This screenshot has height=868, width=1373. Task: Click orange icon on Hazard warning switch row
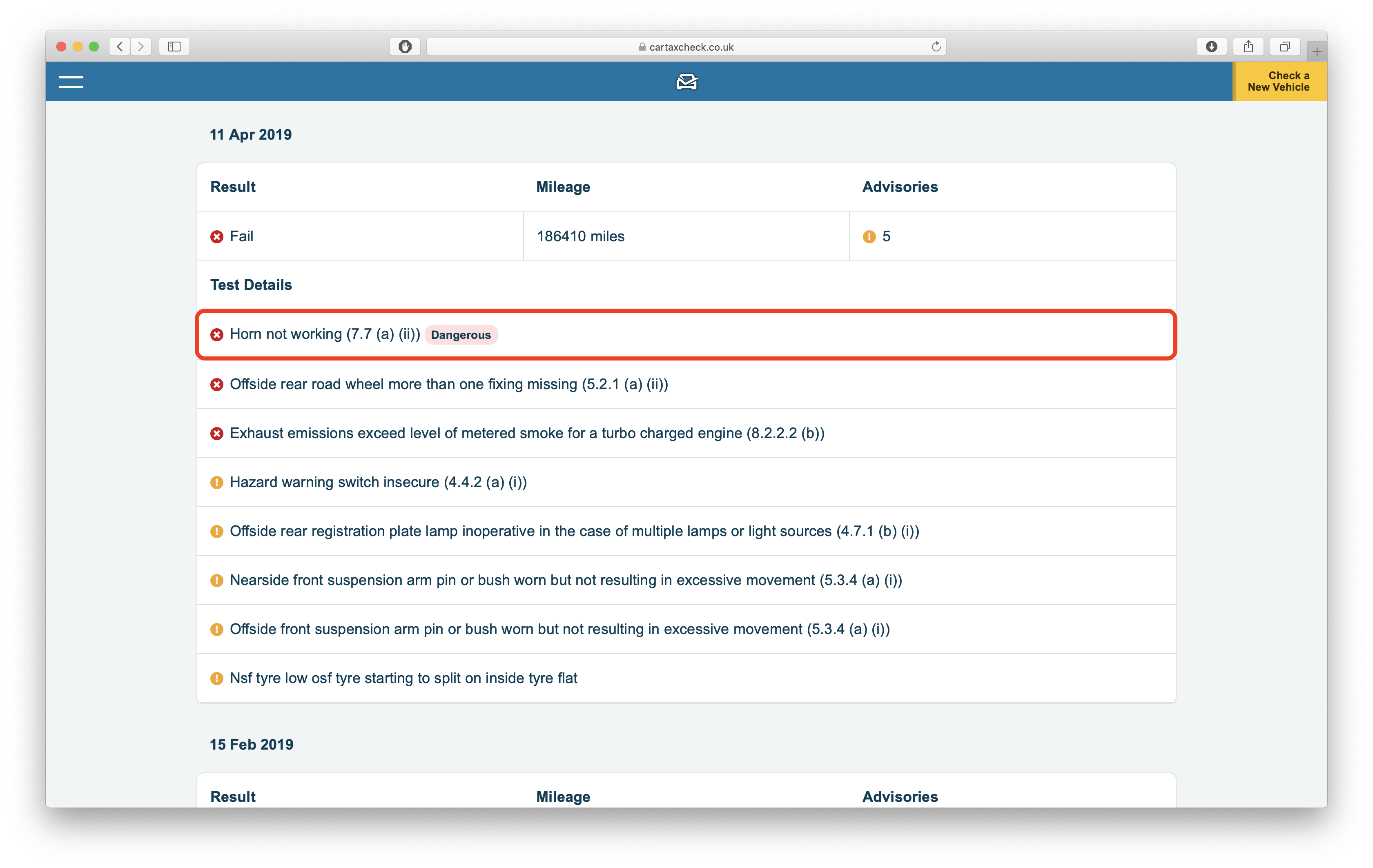(x=217, y=483)
